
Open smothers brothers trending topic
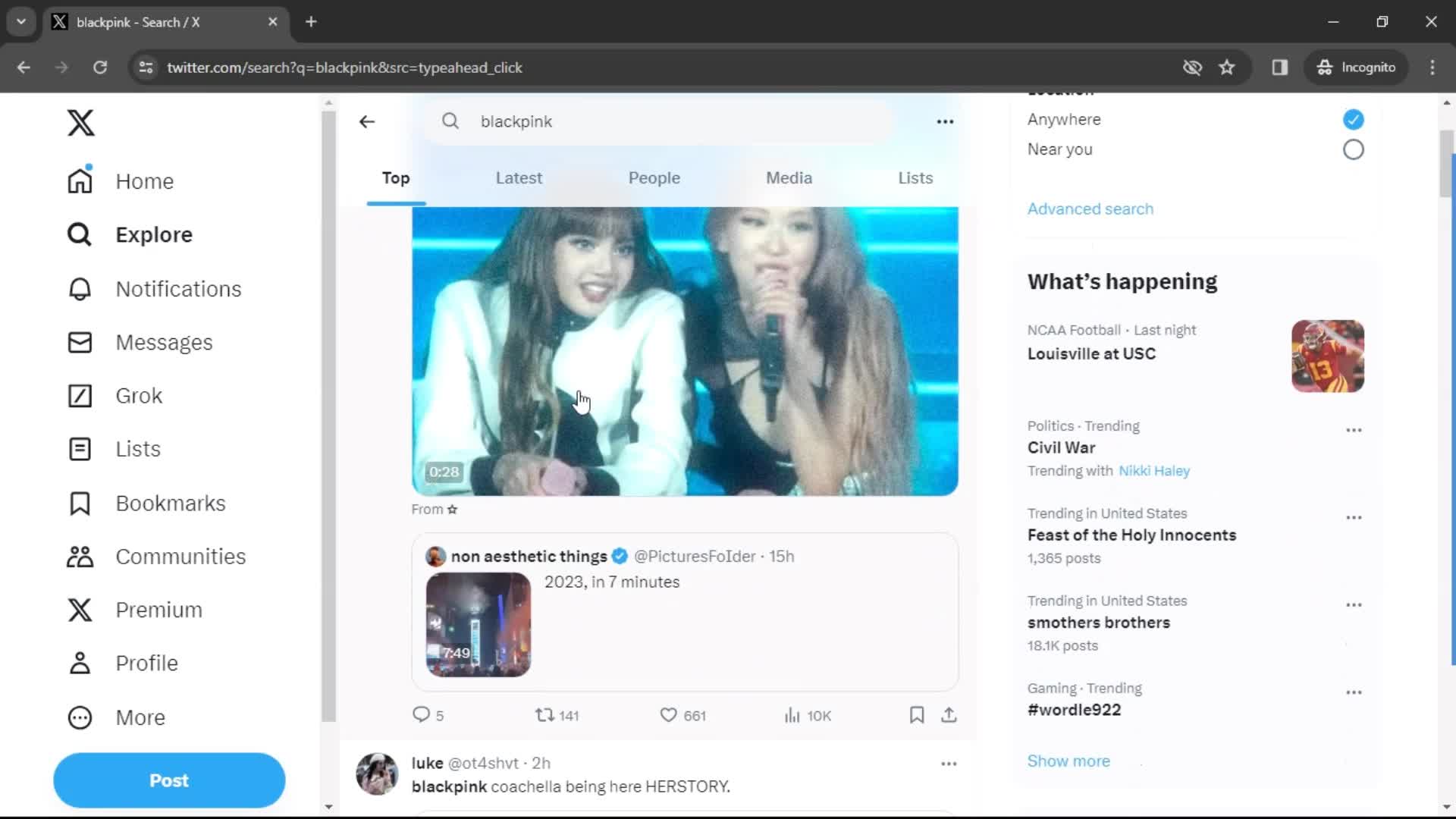click(x=1098, y=623)
